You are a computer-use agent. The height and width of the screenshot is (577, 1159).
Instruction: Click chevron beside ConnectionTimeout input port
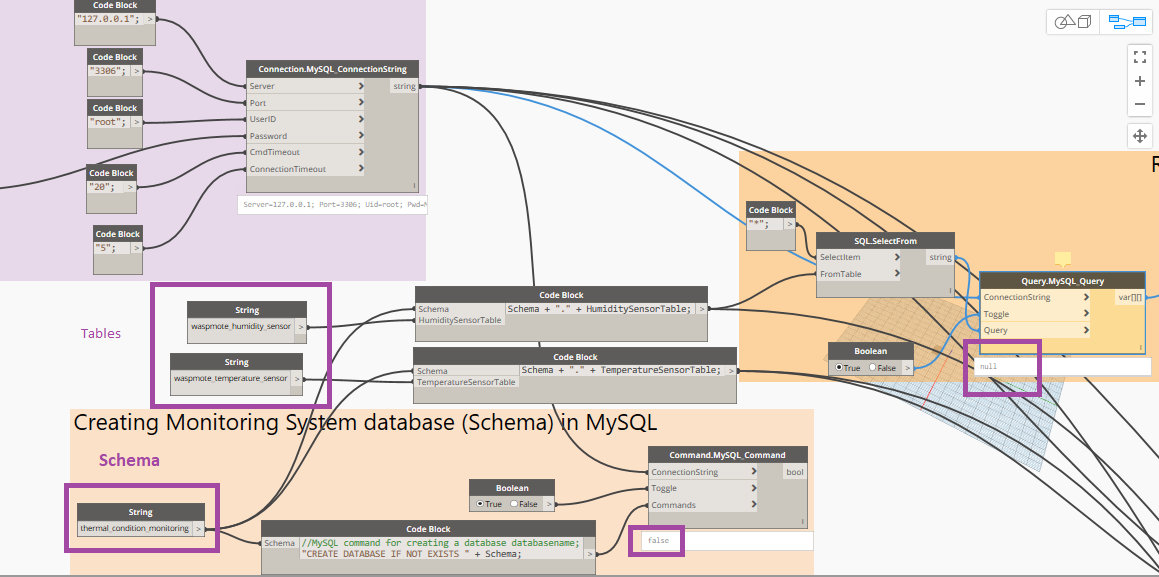tap(361, 169)
